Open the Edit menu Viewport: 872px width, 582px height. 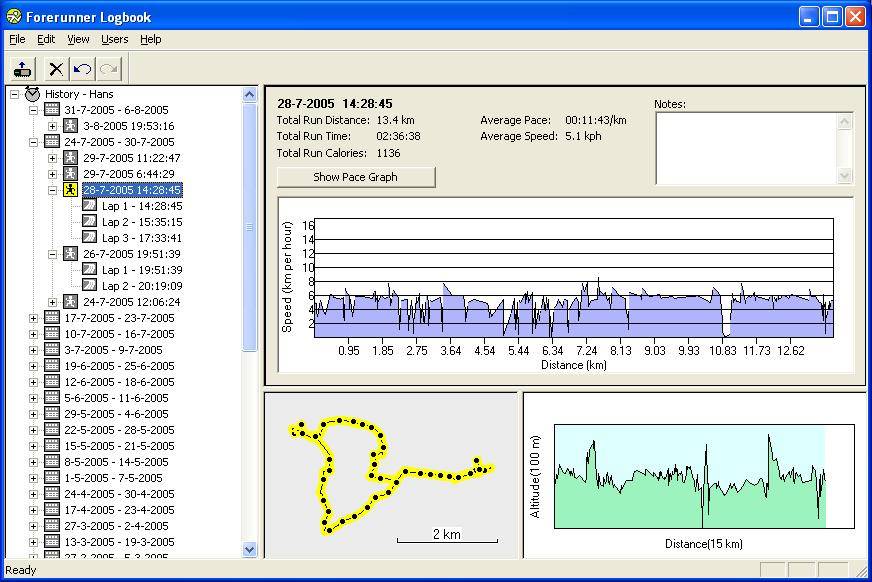(46, 39)
